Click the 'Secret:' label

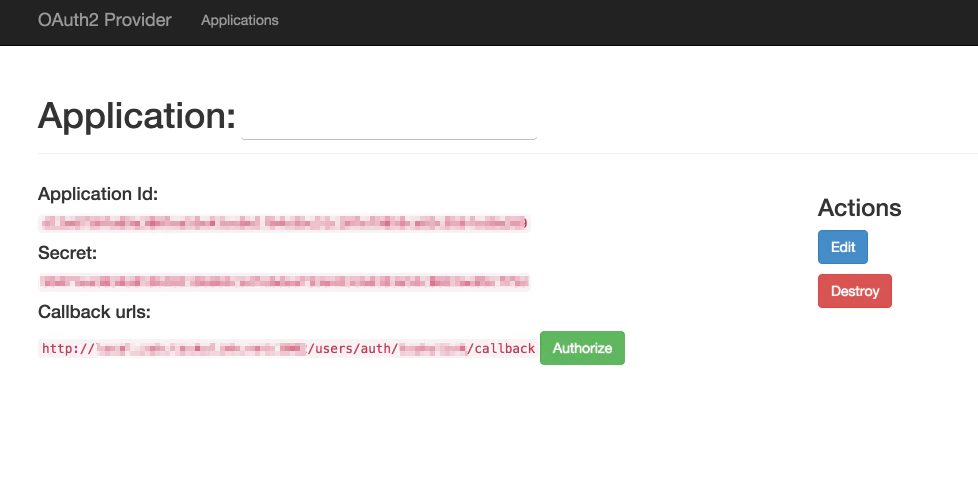tap(67, 253)
